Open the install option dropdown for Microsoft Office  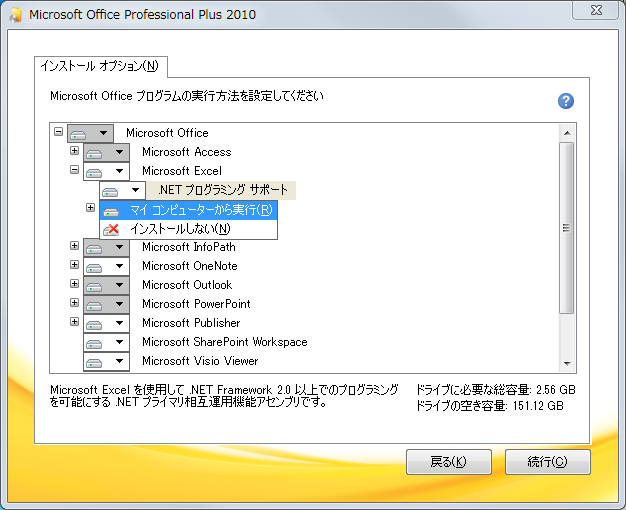91,133
